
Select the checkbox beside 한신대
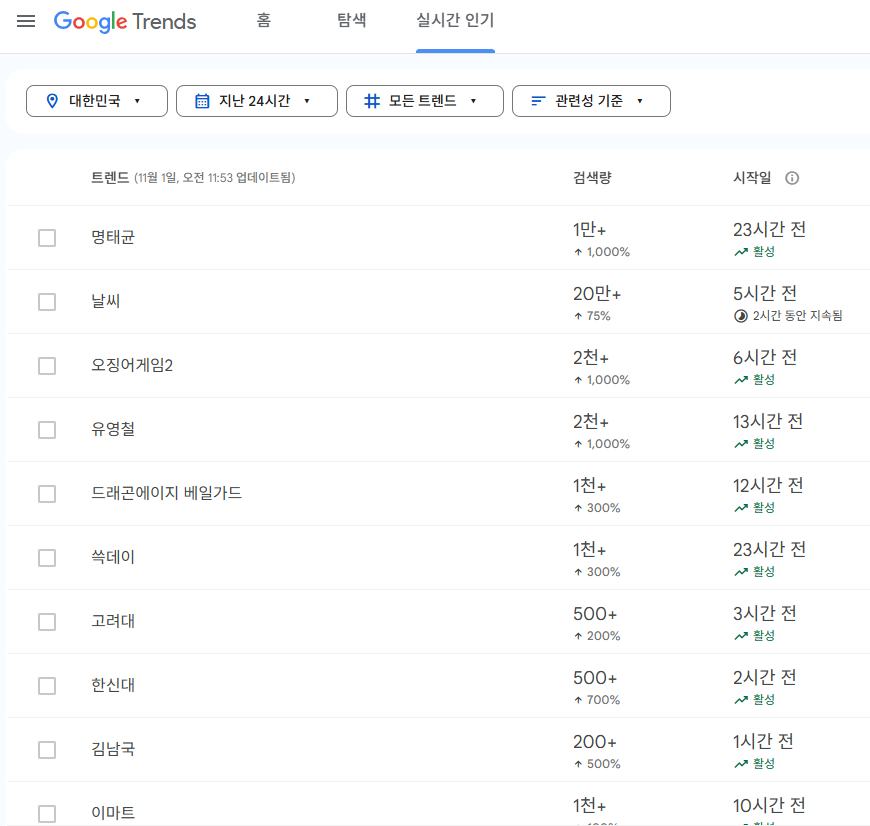pyautogui.click(x=47, y=686)
